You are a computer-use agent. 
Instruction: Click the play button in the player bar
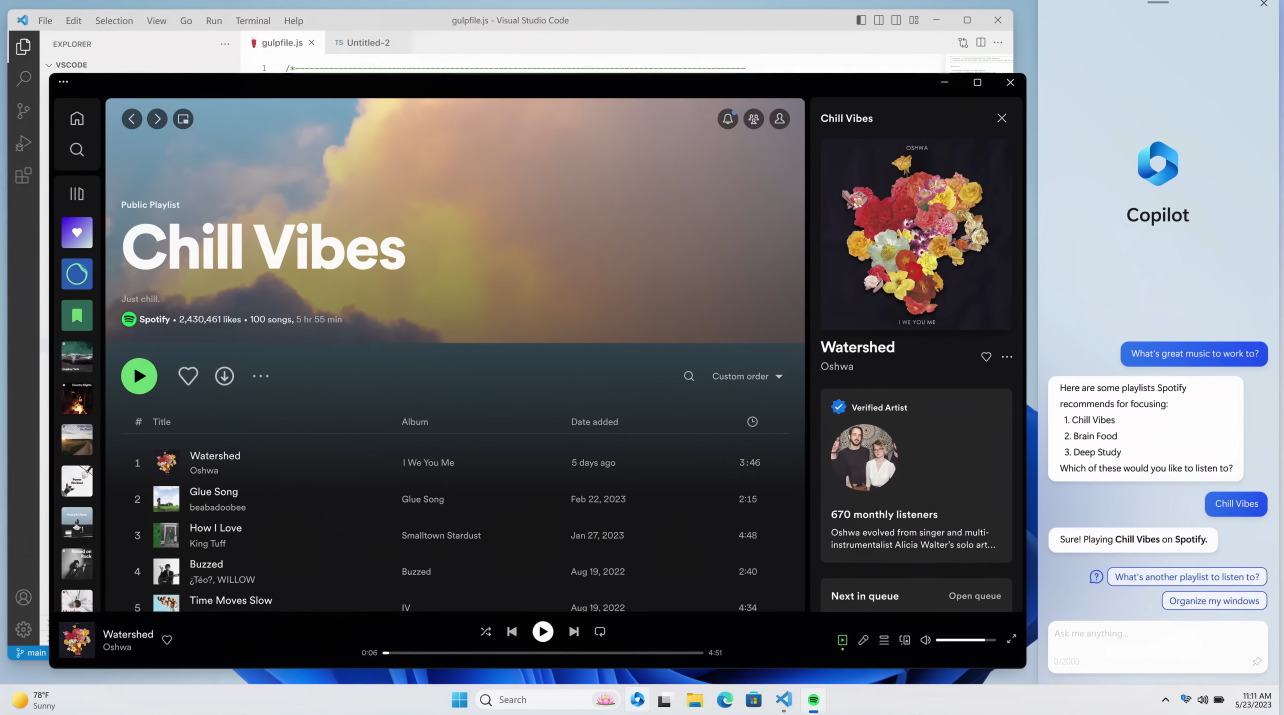point(543,632)
